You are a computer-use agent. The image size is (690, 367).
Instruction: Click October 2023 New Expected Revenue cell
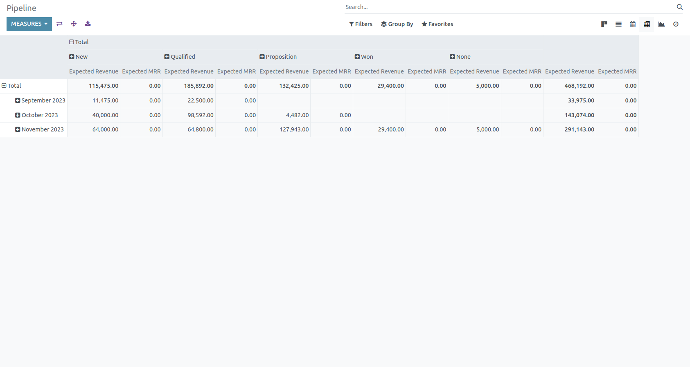coord(94,115)
